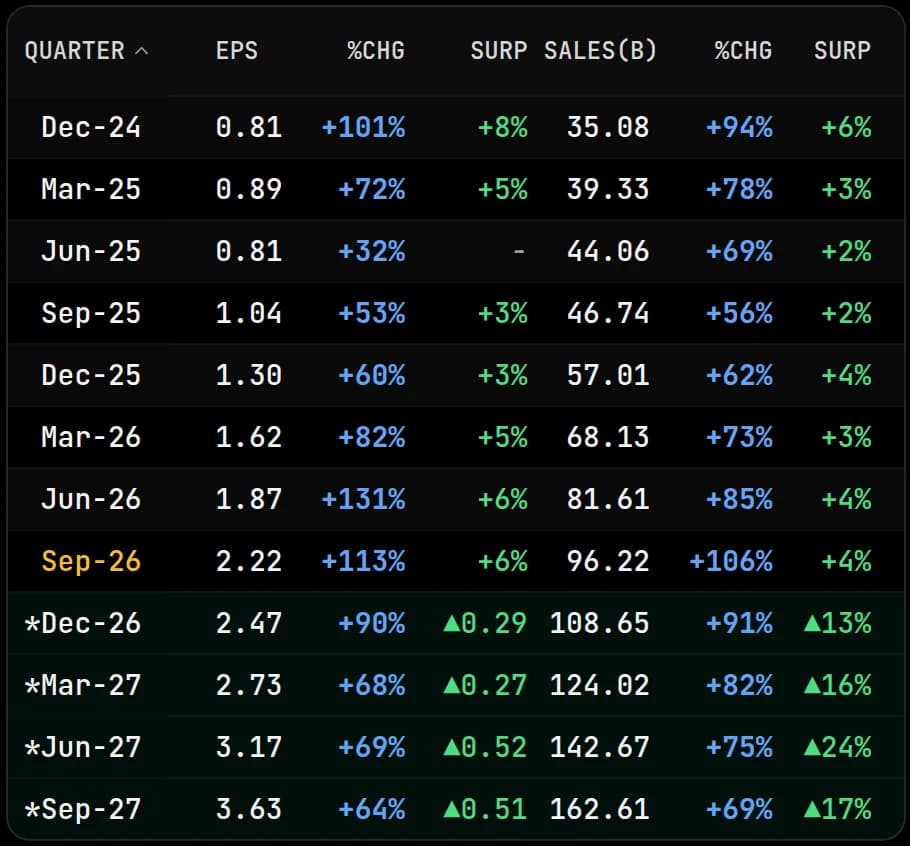Click the EPS value 2.73

point(248,685)
